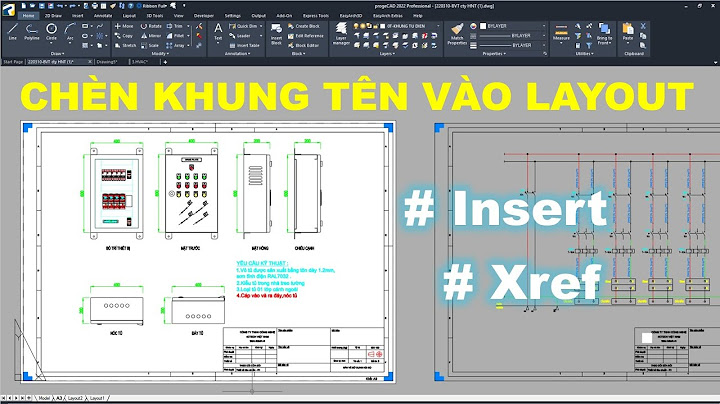Image resolution: width=720 pixels, height=404 pixels.
Task: Expand the Annotation panel
Action: coord(237,54)
